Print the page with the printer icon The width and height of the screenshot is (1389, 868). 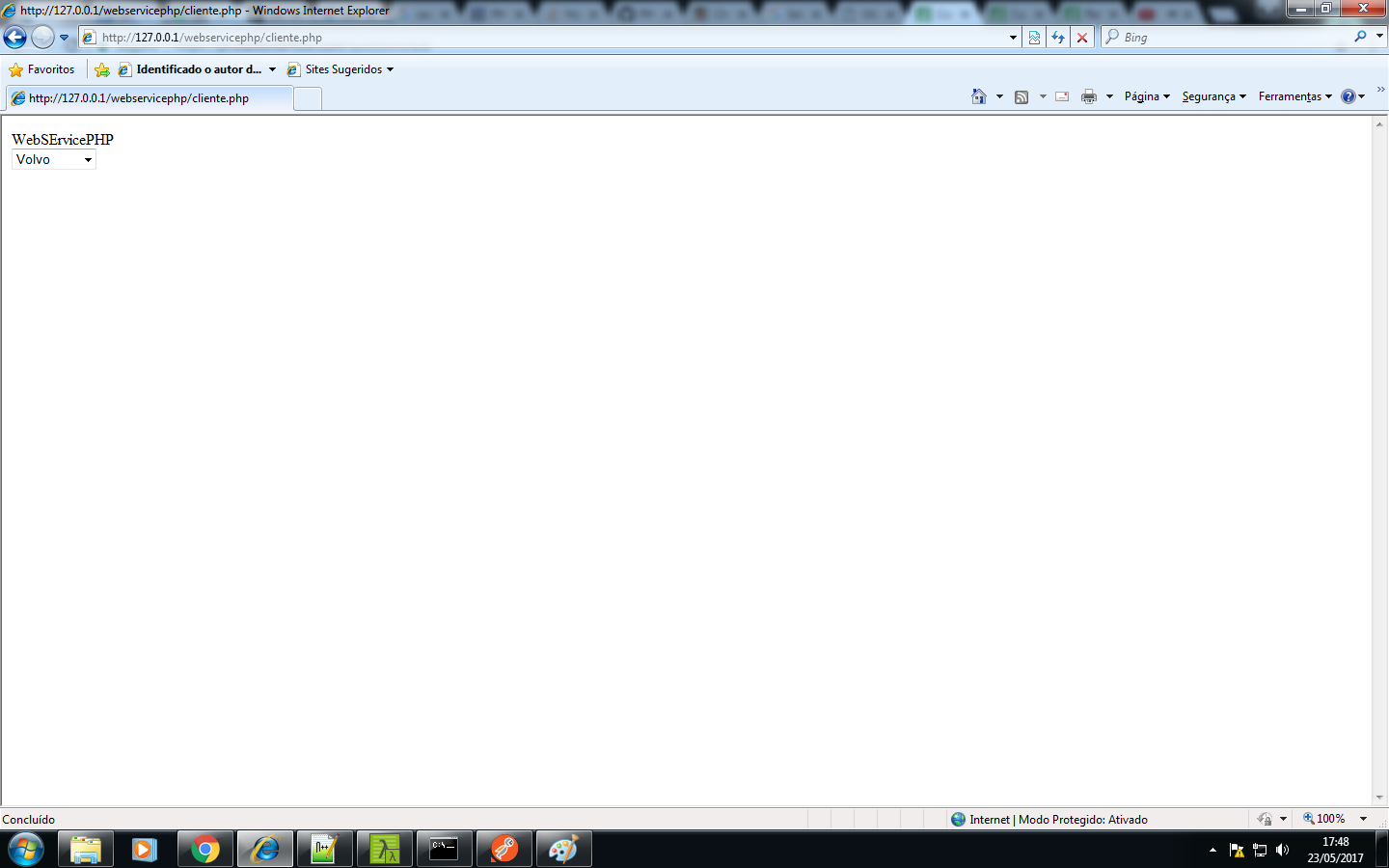coord(1089,96)
